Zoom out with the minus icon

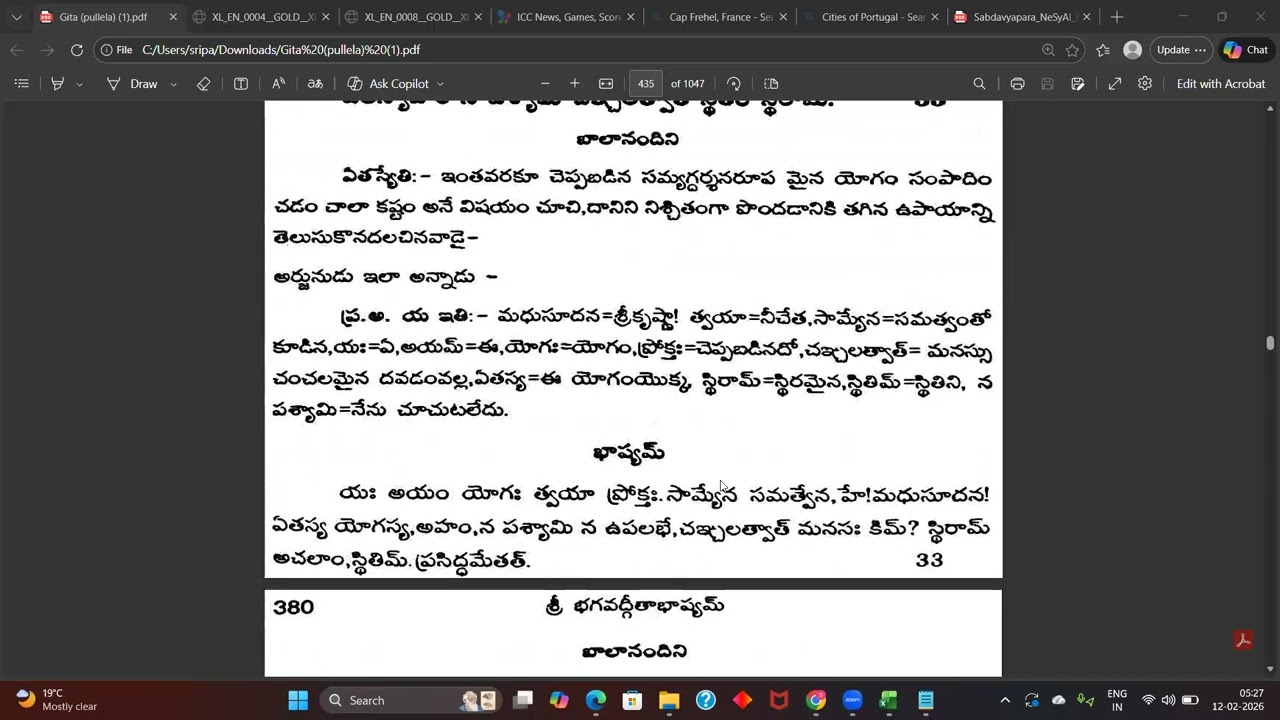tap(545, 84)
